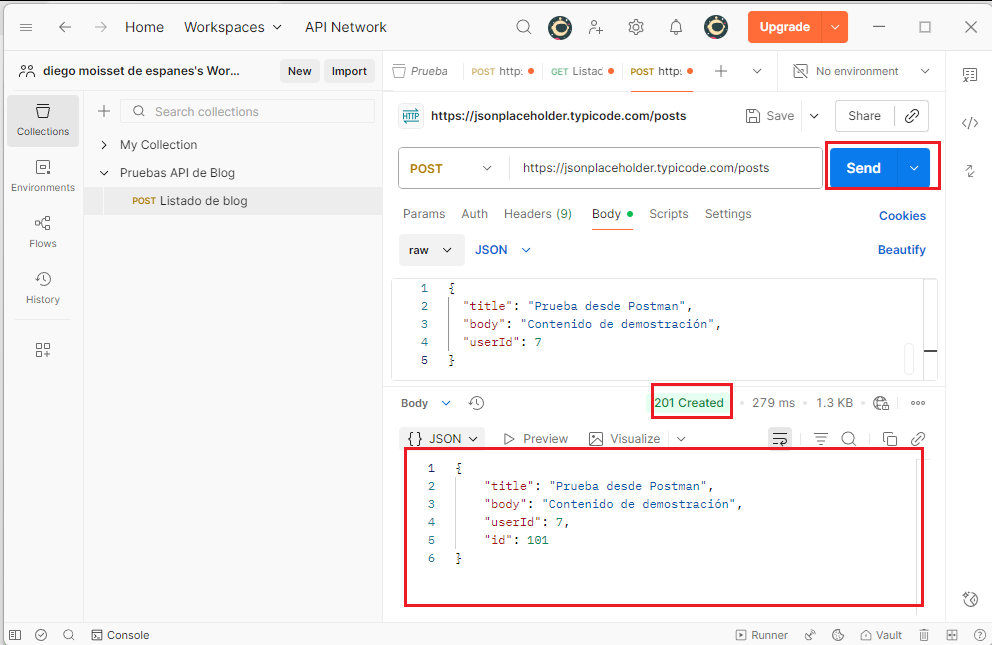
Task: Toggle the response word wrap button
Action: click(780, 439)
